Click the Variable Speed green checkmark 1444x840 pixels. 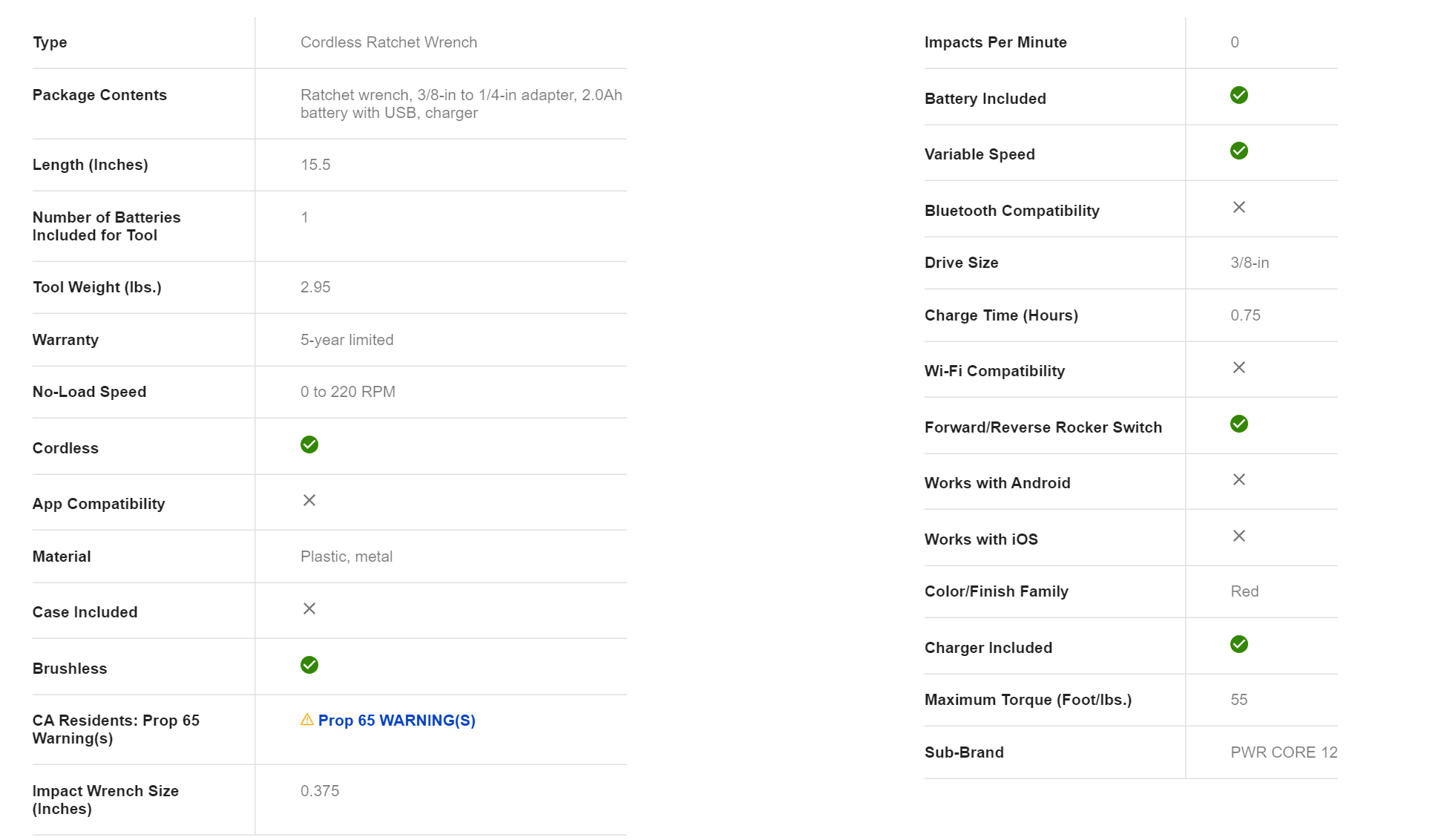(x=1238, y=151)
